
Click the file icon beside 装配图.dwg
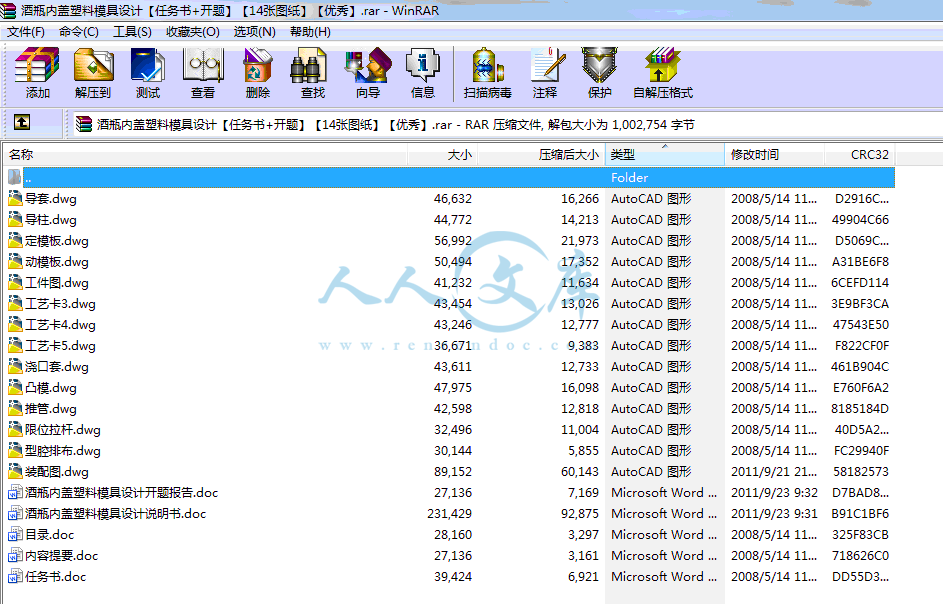pyautogui.click(x=15, y=471)
